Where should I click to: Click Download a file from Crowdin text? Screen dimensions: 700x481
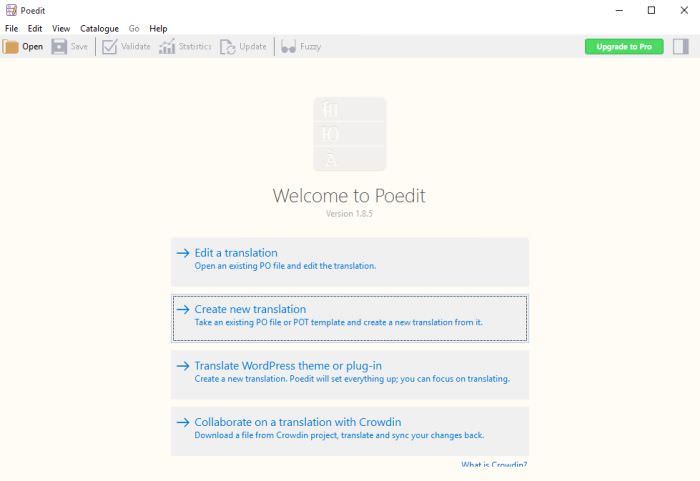click(x=339, y=435)
